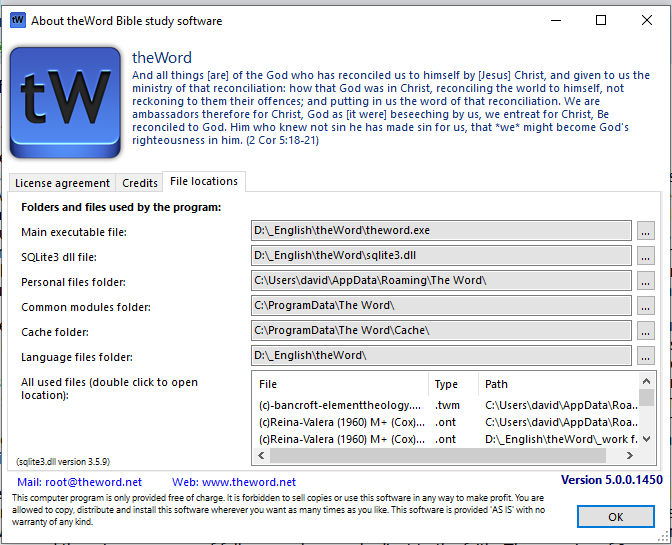Open the root@theword.net mail link
Viewport: 672px width, 545px height.
click(x=79, y=482)
